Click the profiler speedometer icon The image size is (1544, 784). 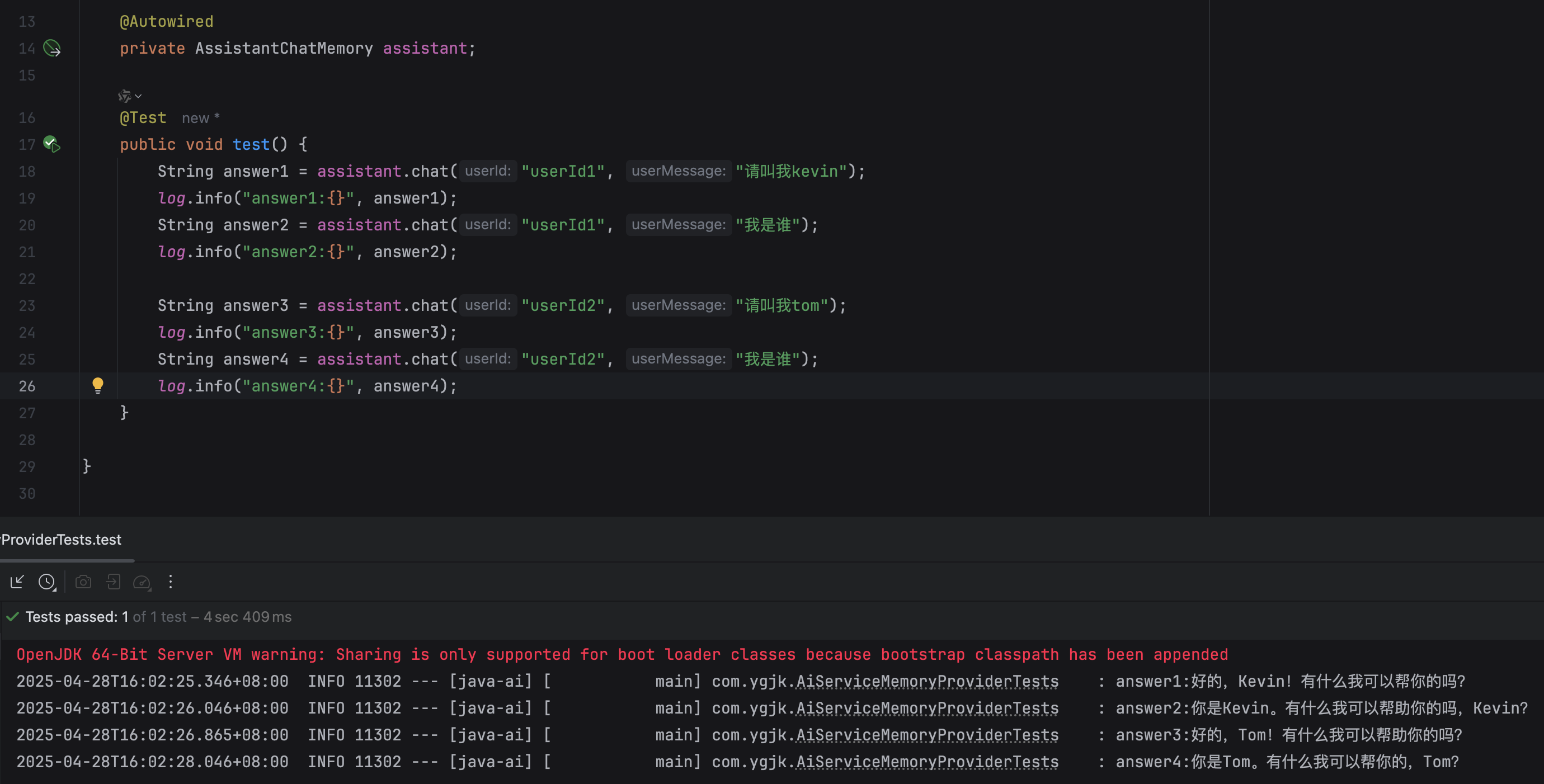tap(142, 582)
